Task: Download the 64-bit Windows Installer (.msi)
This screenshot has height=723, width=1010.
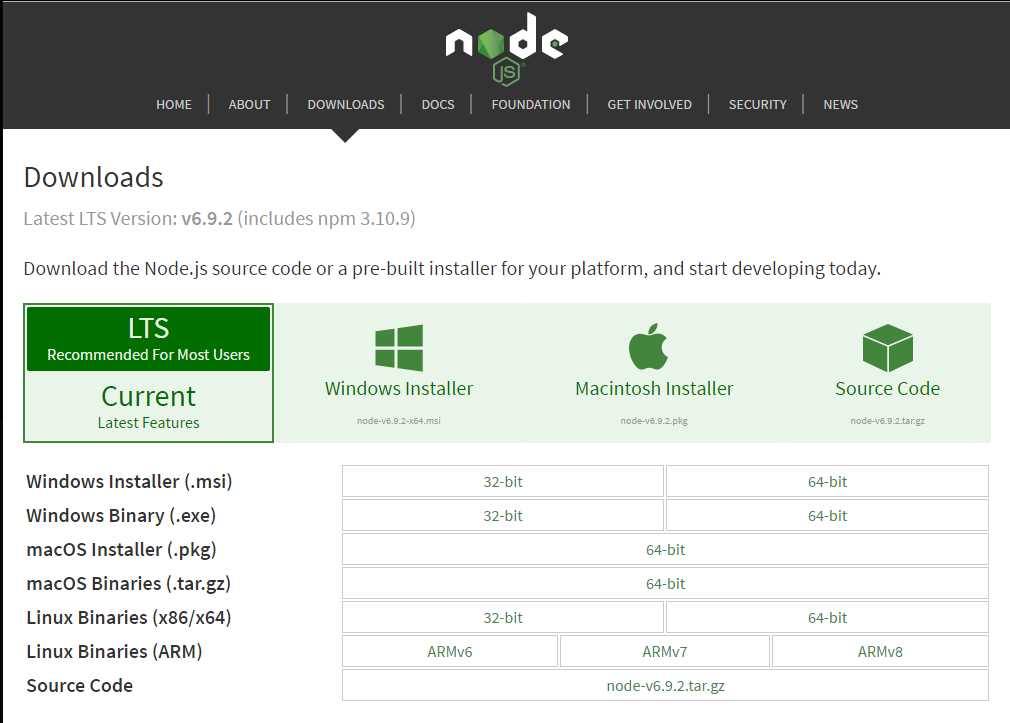Action: (x=827, y=481)
